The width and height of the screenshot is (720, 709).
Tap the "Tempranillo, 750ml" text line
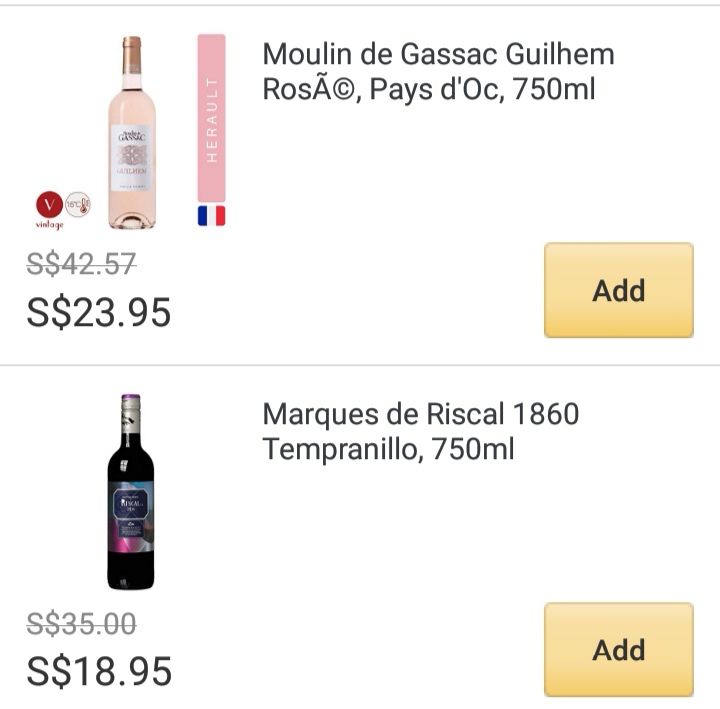(x=388, y=449)
